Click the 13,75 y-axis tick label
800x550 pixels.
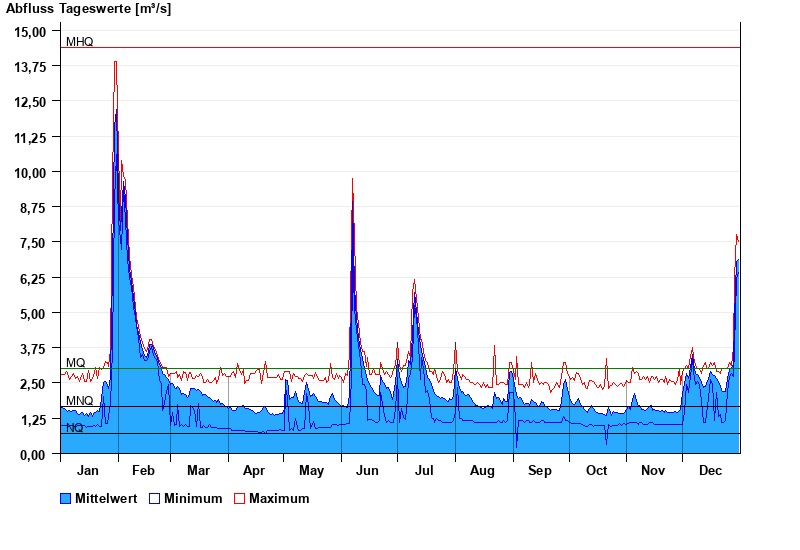click(31, 66)
